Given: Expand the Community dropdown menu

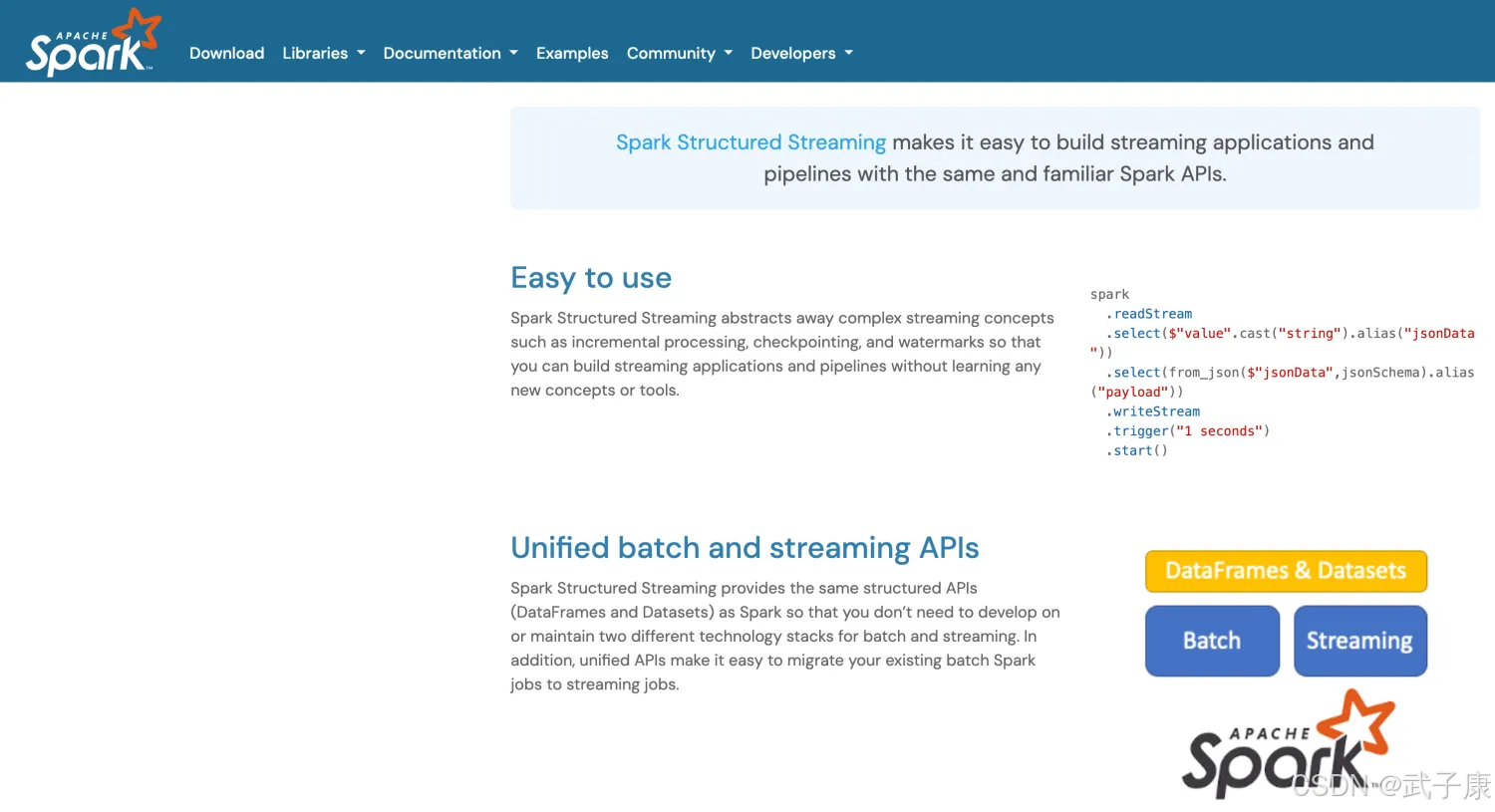Looking at the screenshot, I should click(680, 53).
